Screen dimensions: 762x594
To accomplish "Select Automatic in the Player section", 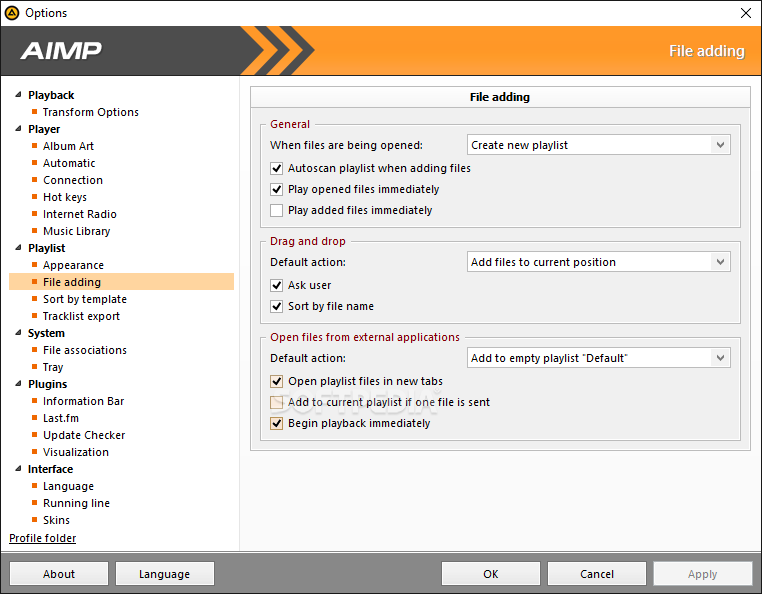I will [69, 163].
